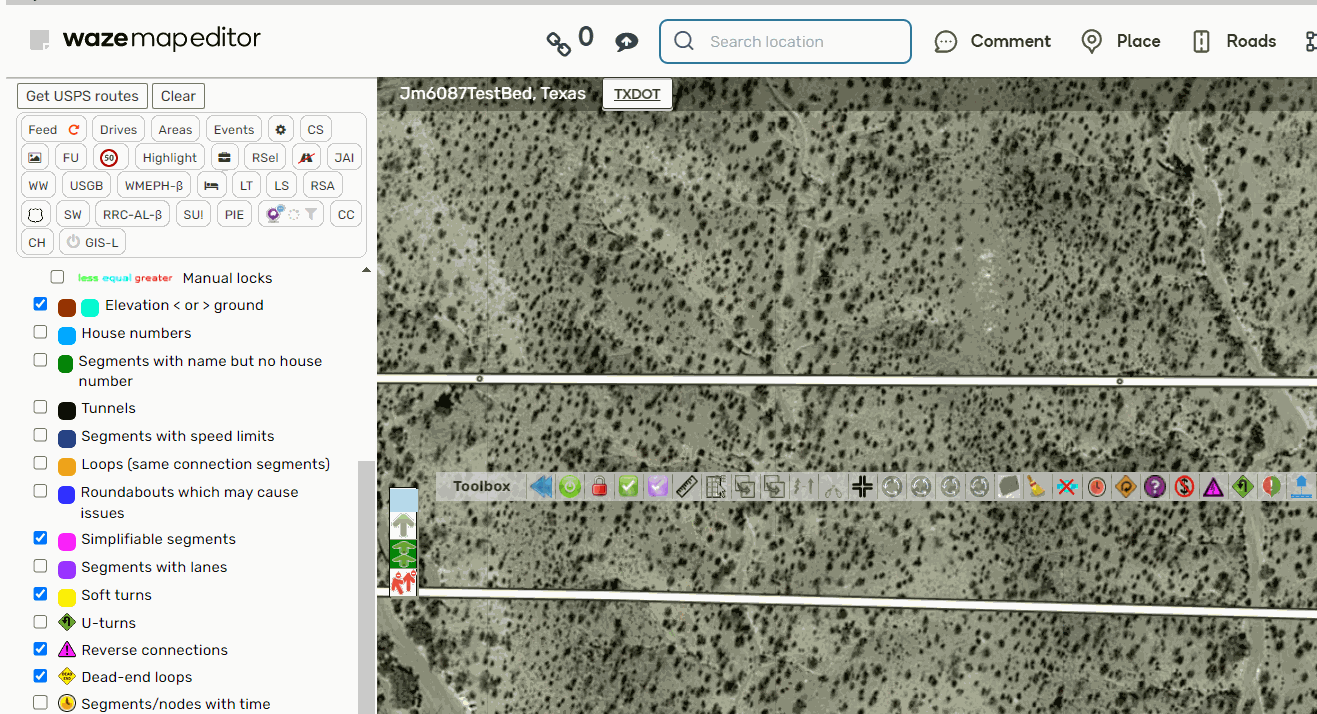Viewport: 1317px width, 714px height.
Task: Click the dashed polygon shape button
Action: tap(36, 214)
